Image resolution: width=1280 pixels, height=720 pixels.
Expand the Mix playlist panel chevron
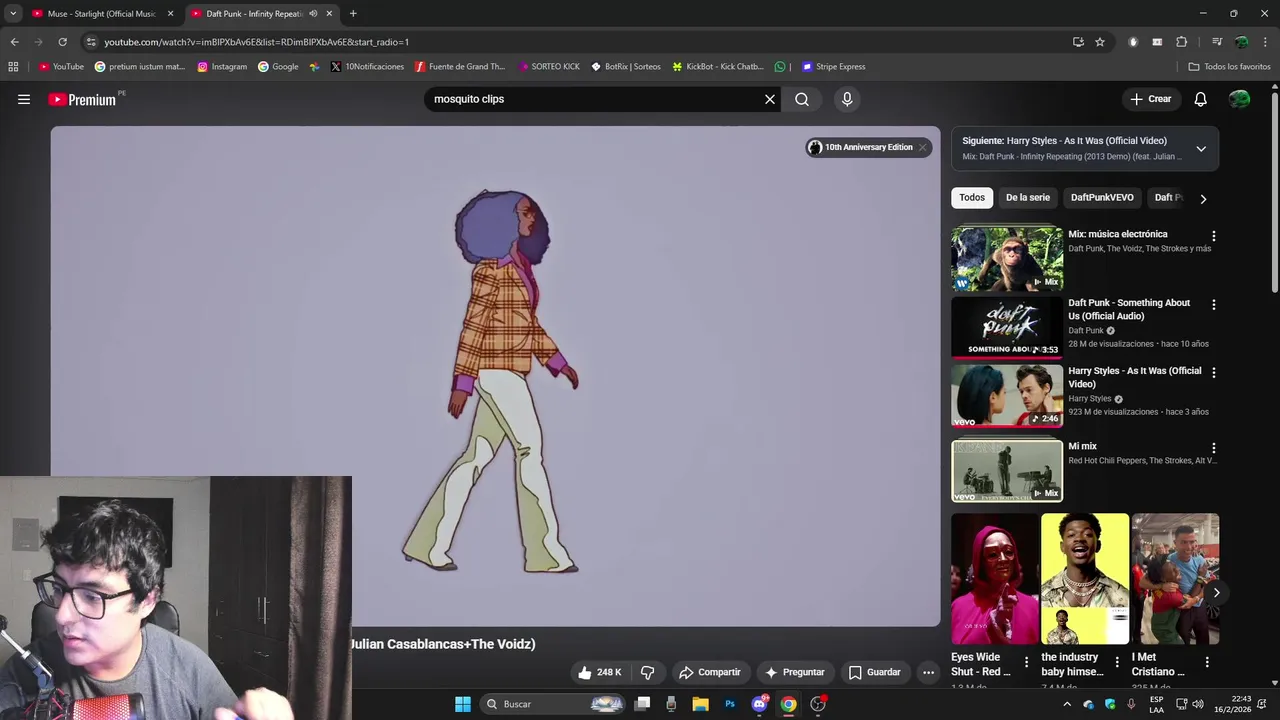[x=1201, y=149]
